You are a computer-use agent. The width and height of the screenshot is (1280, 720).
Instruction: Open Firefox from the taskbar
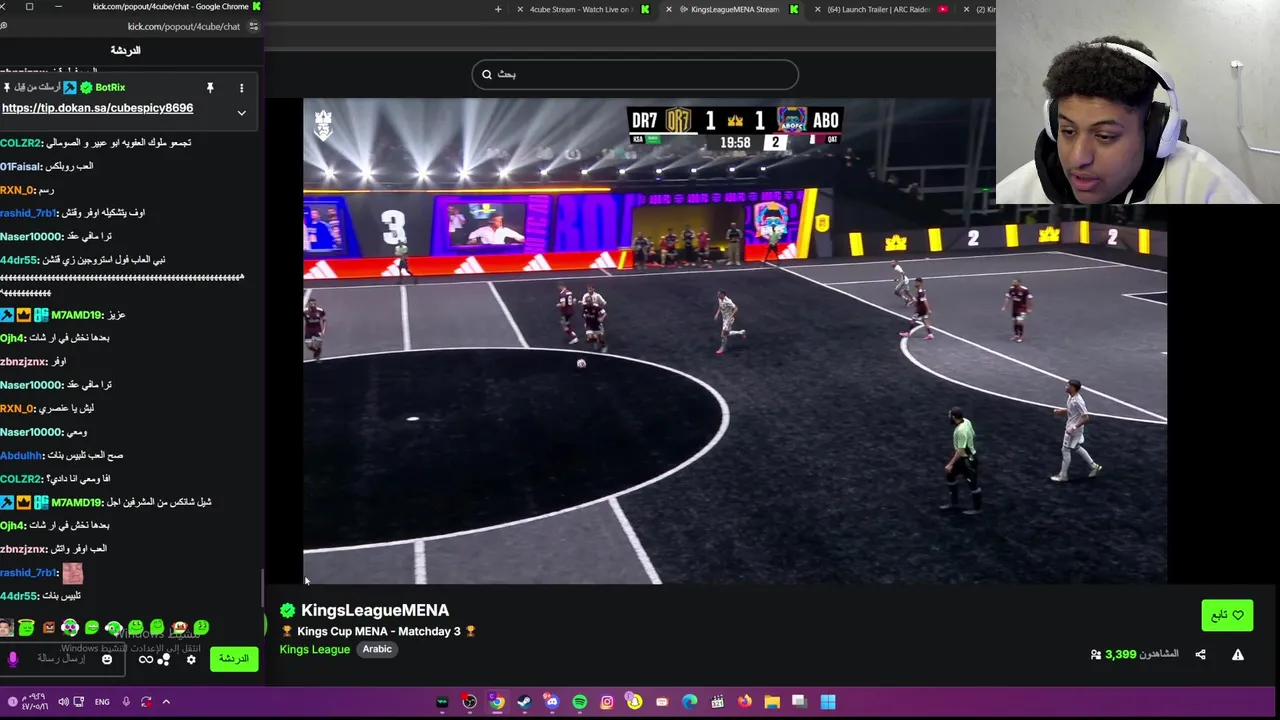tap(745, 702)
